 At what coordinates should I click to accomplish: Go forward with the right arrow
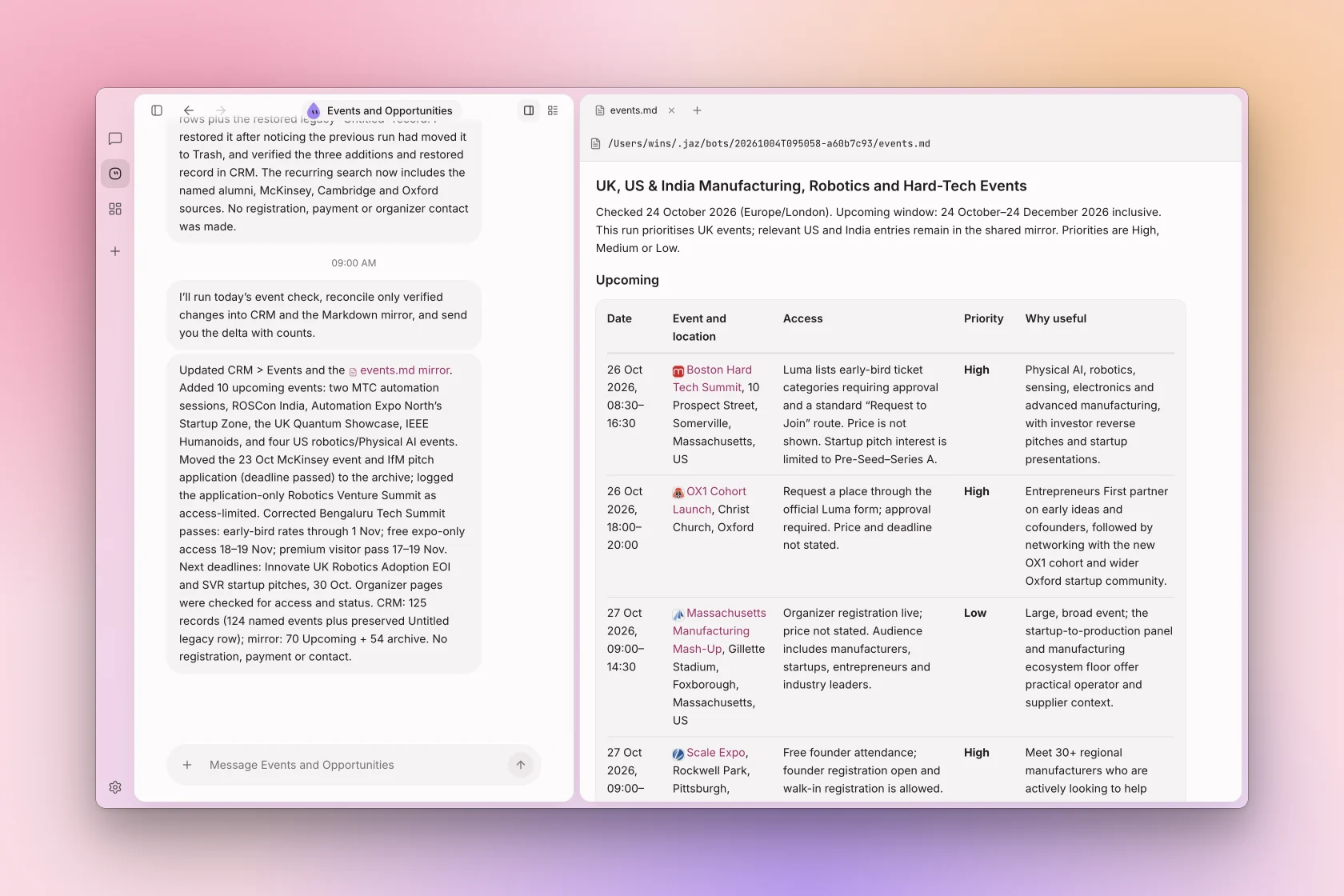221,110
